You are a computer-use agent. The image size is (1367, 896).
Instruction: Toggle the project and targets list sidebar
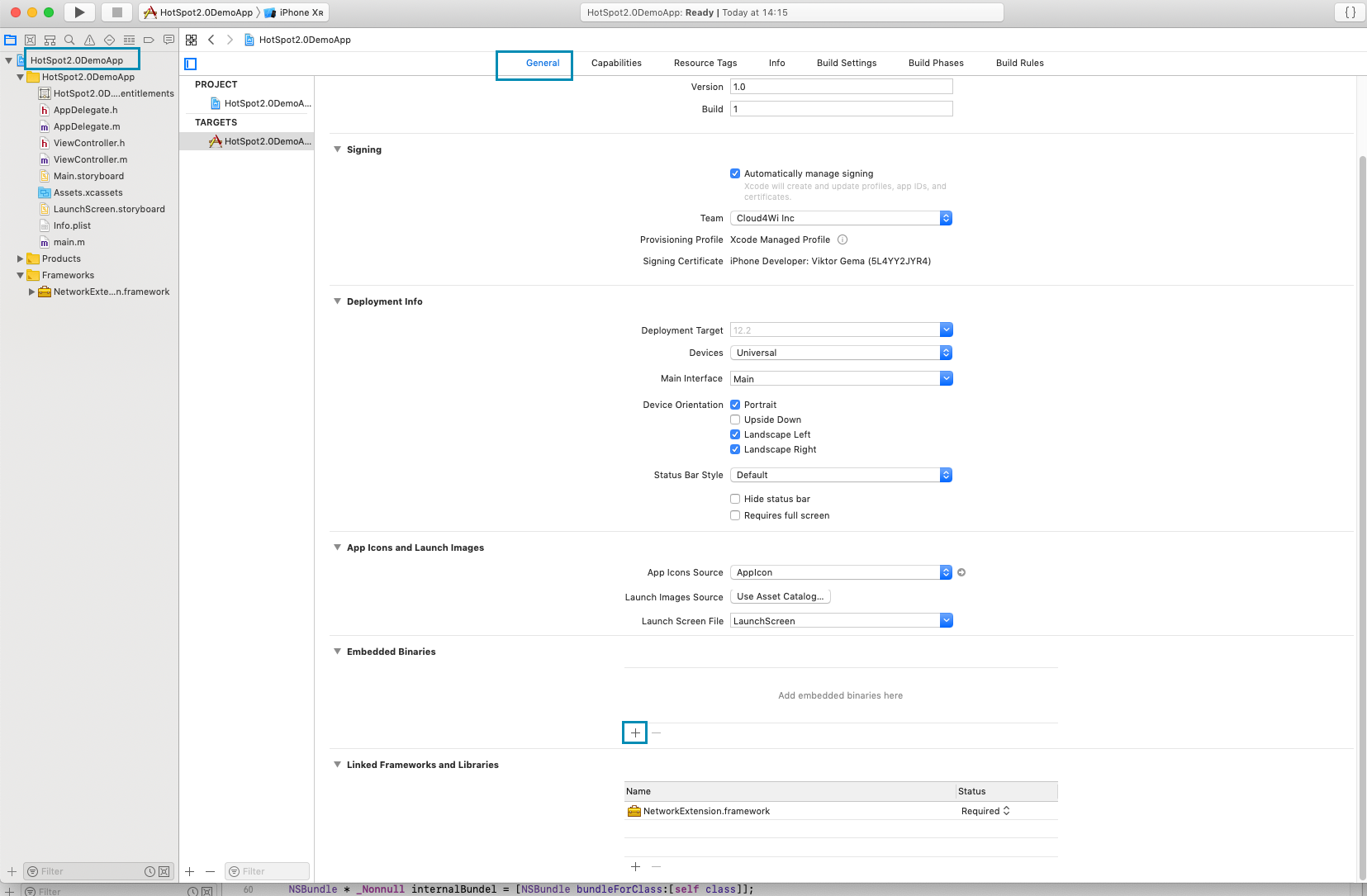[191, 64]
